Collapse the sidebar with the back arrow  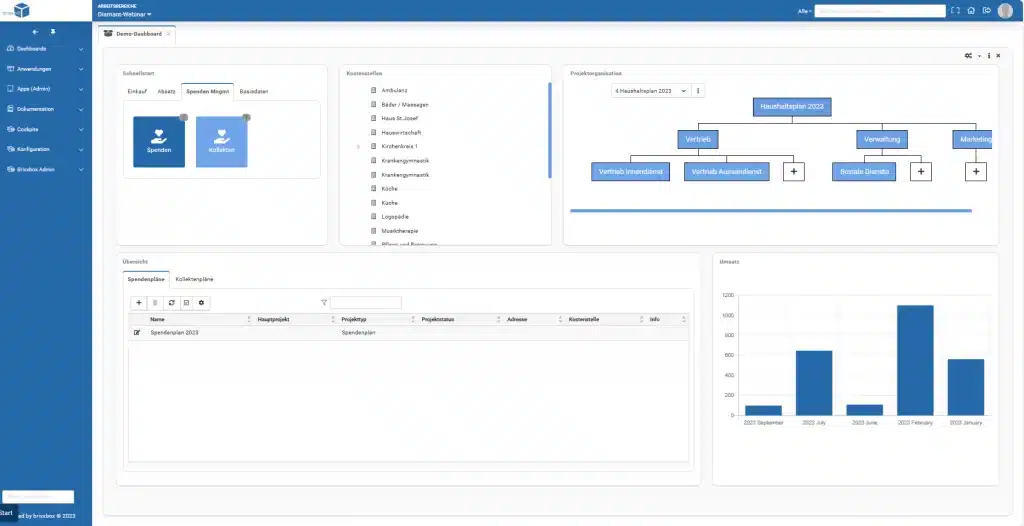point(35,31)
